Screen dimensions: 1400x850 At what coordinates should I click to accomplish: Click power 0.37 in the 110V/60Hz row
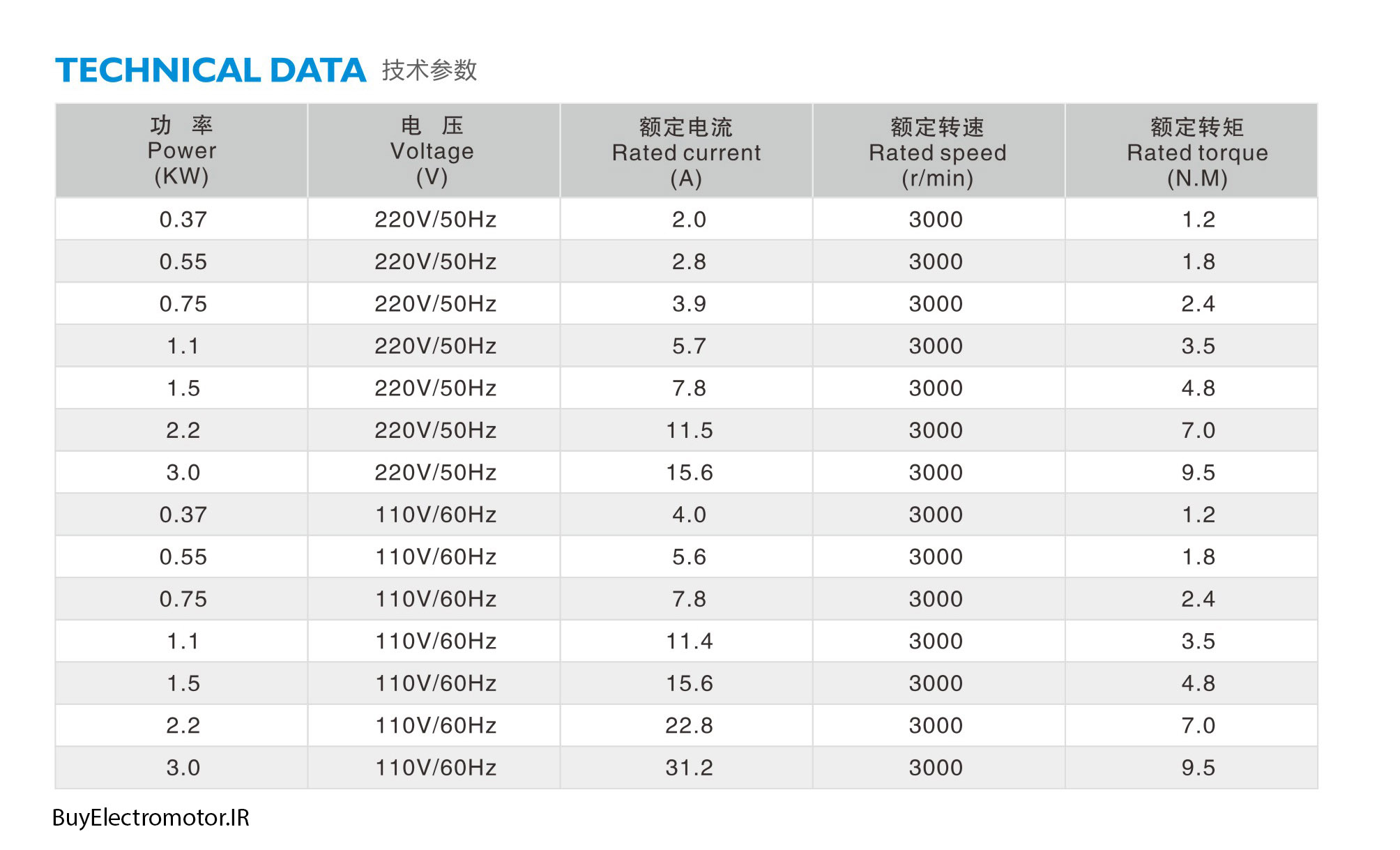pyautogui.click(x=183, y=515)
